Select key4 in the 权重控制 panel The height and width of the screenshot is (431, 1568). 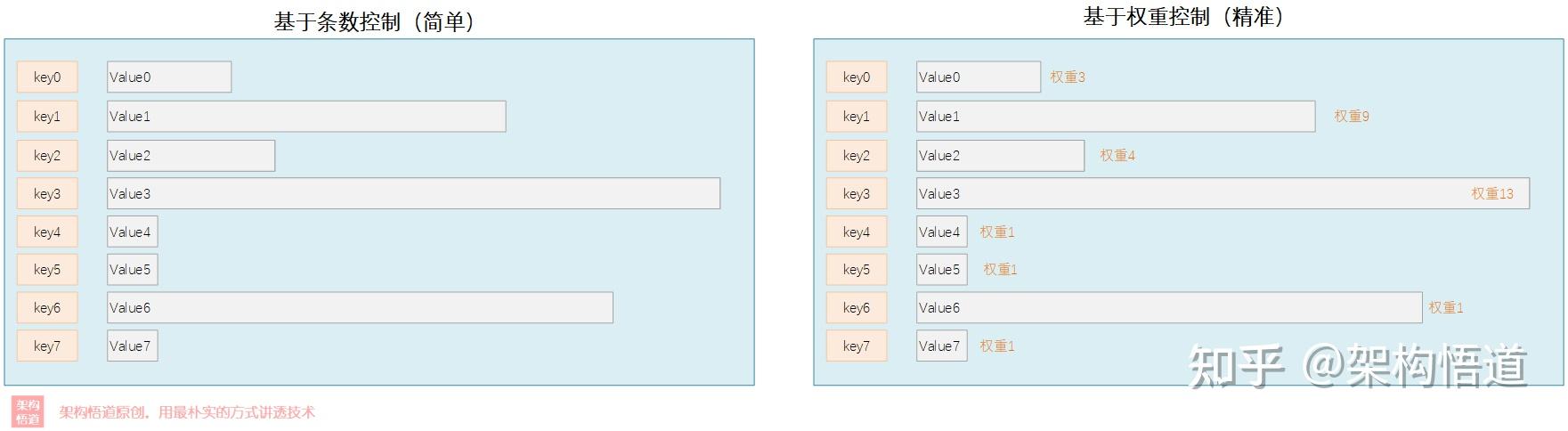(x=857, y=232)
